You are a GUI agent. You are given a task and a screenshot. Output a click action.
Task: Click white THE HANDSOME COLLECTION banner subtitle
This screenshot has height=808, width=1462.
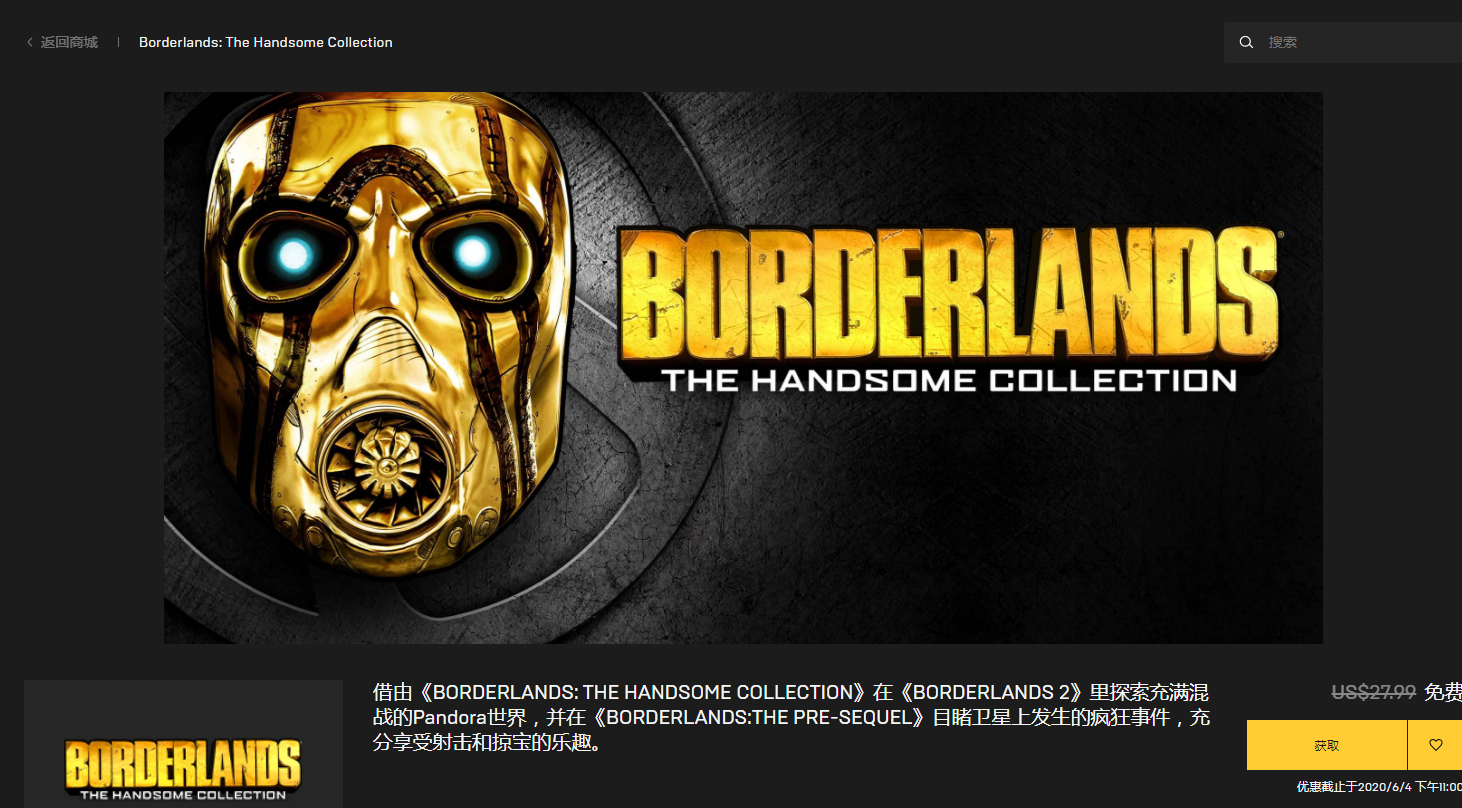(x=948, y=380)
